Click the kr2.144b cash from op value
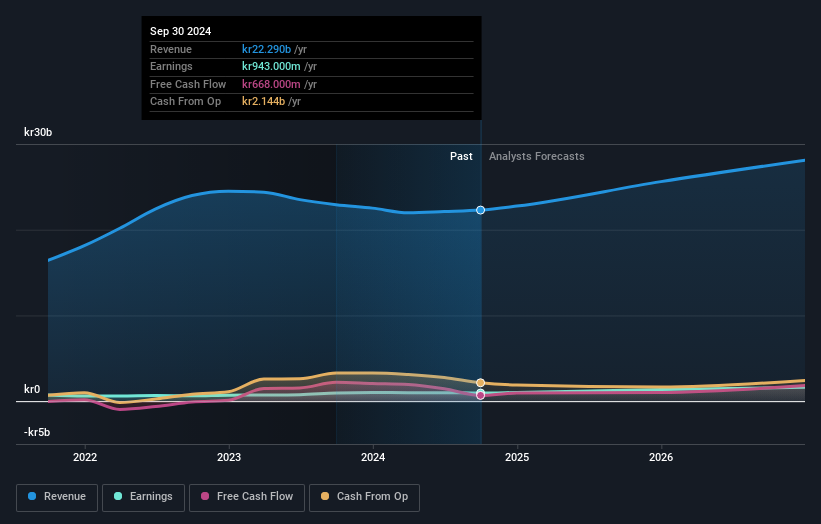This screenshot has height=524, width=821. click(x=263, y=102)
